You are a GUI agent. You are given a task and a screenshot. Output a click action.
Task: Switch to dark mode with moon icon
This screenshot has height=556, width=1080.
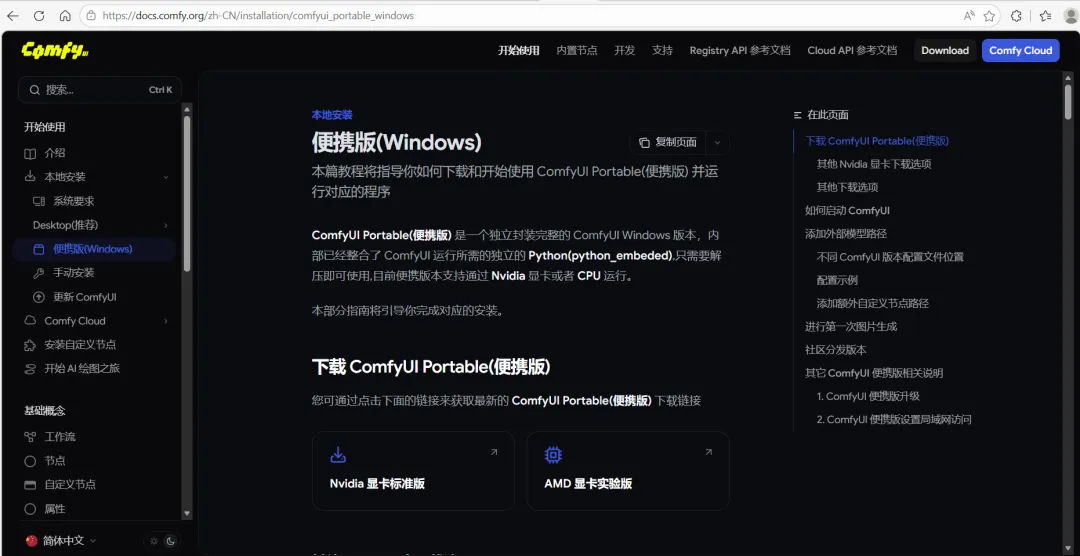click(x=171, y=541)
